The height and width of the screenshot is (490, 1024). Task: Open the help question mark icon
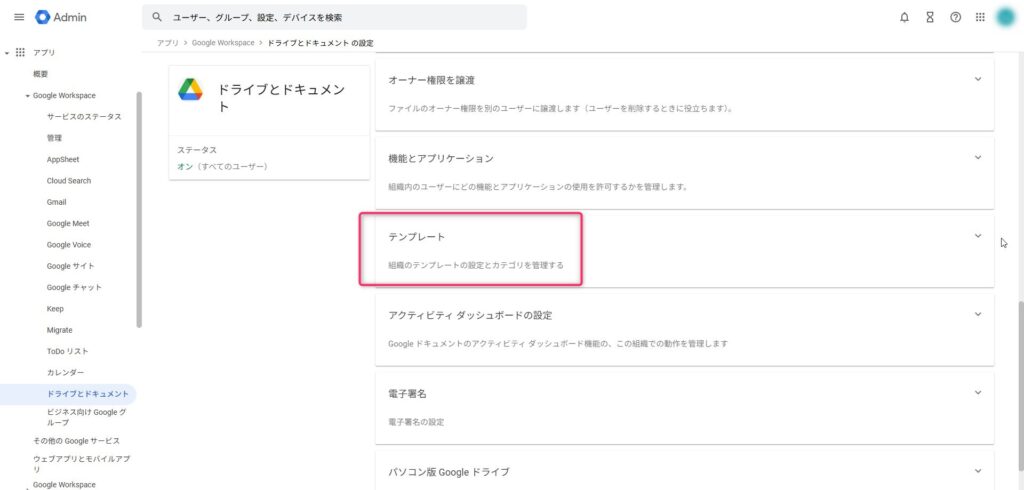tap(955, 18)
